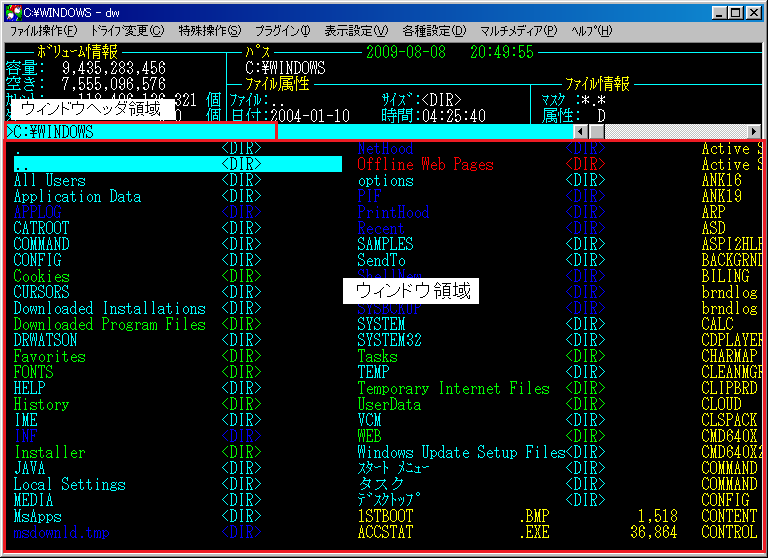Viewport: 768px width, 558px height.
Task: Click the horizontal scrollbar thumb
Action: (597, 131)
